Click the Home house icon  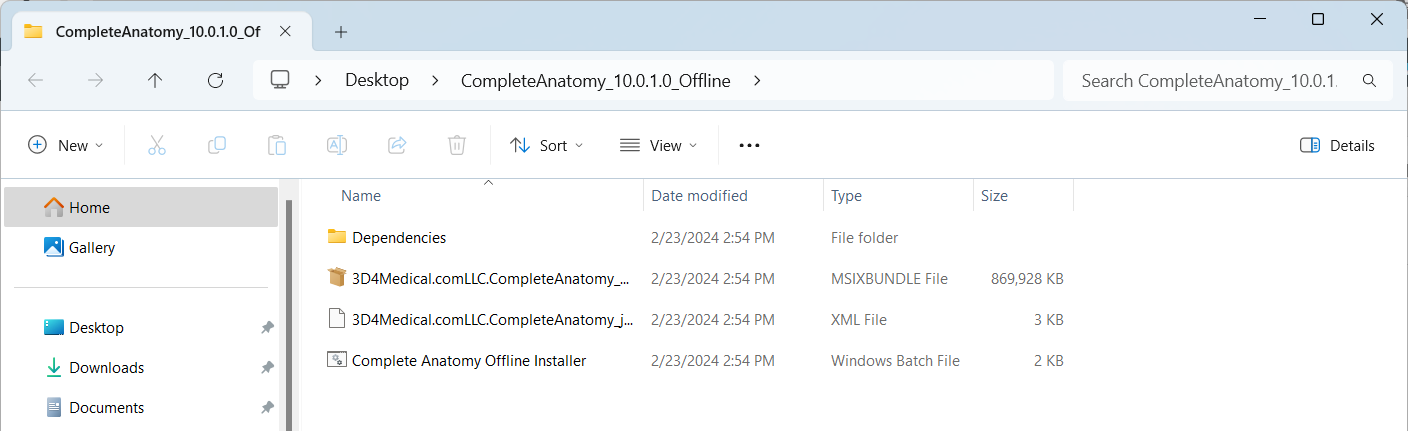[x=54, y=207]
